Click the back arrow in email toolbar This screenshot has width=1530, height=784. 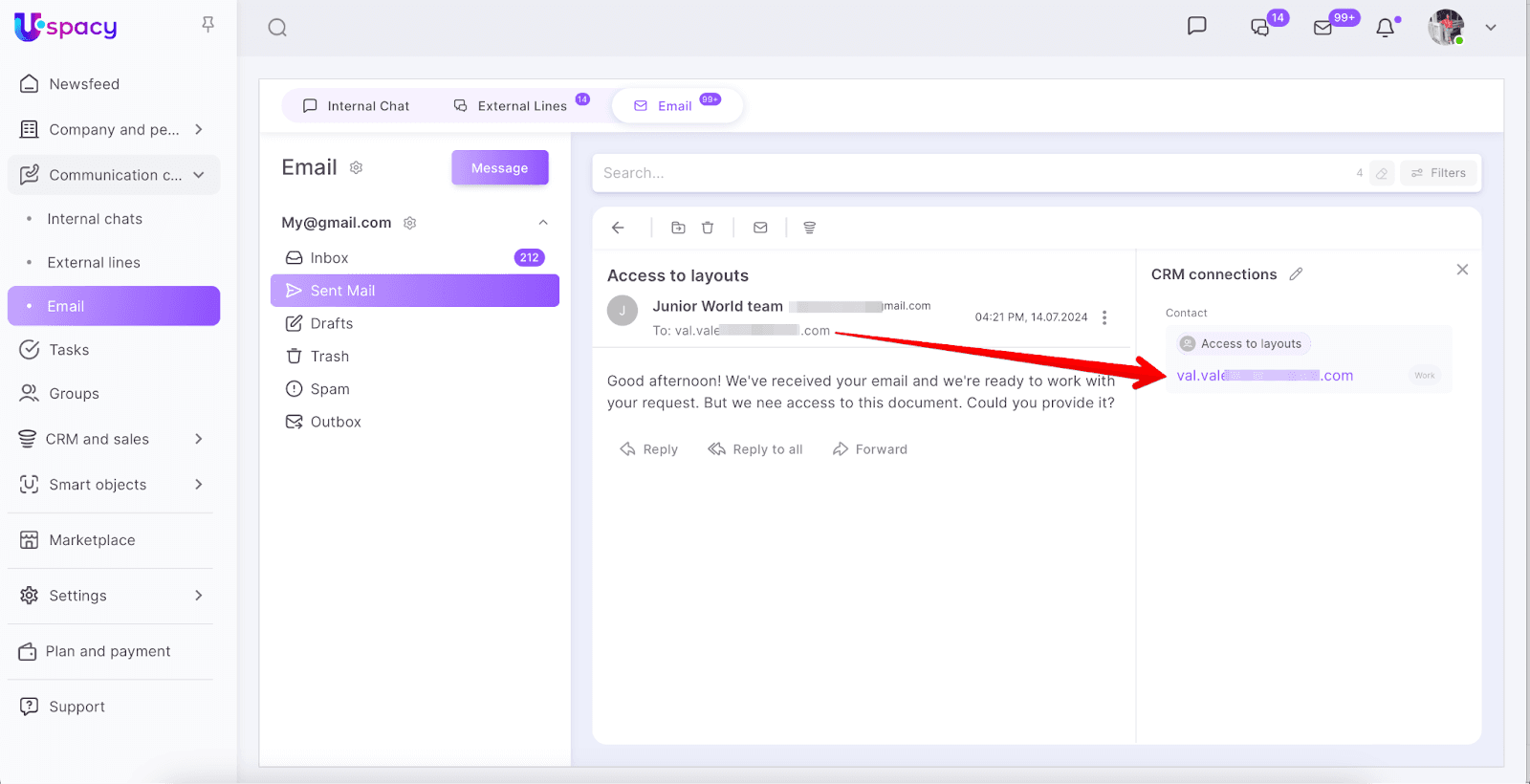coord(618,228)
